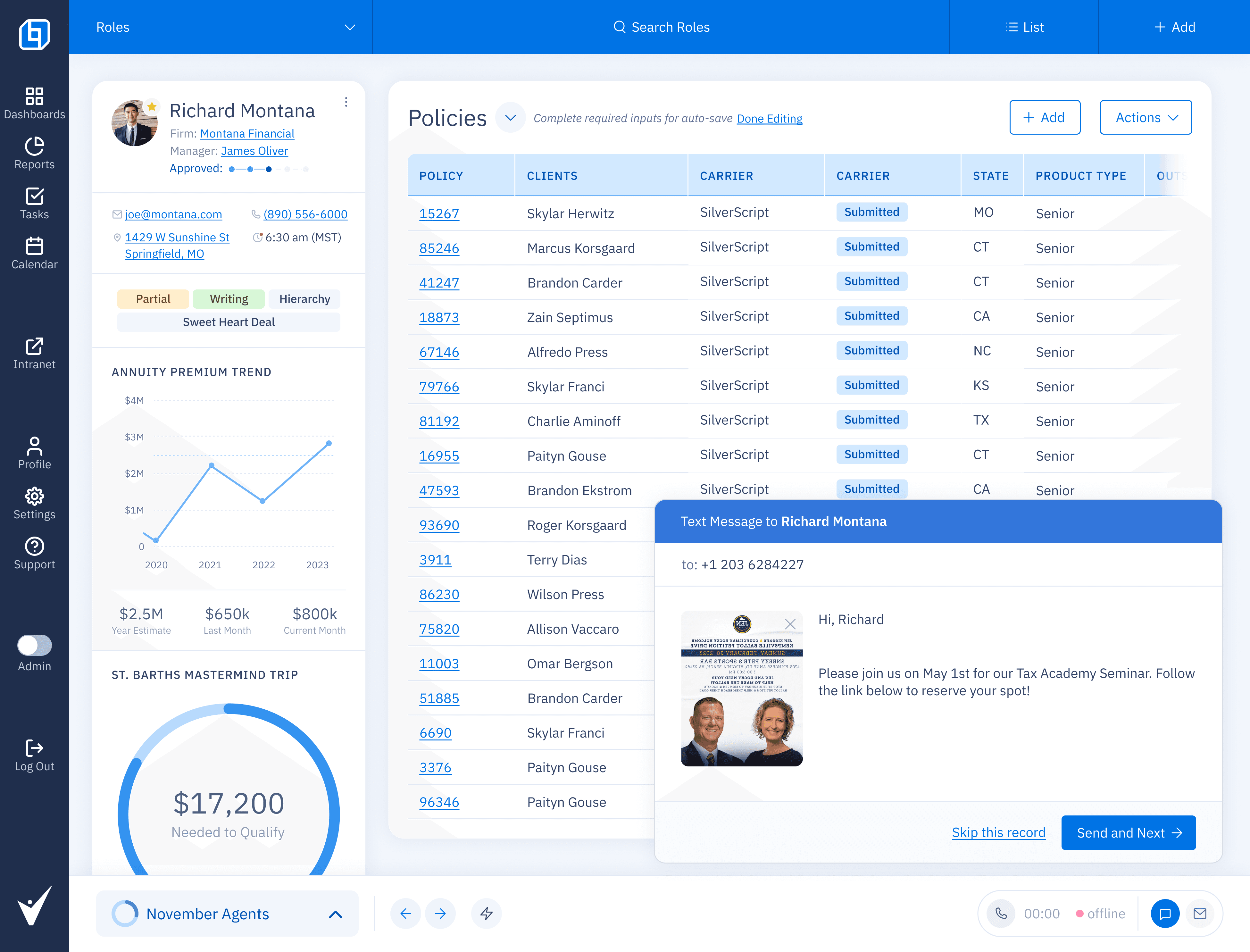The image size is (1250, 952).
Task: Open the Actions dropdown in Policies
Action: pos(1145,117)
